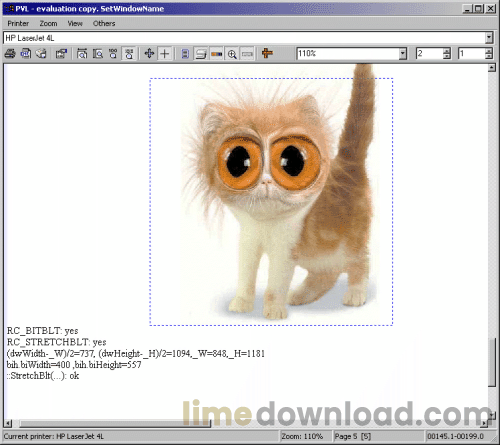Click the zoom 100 icon

coord(113,53)
